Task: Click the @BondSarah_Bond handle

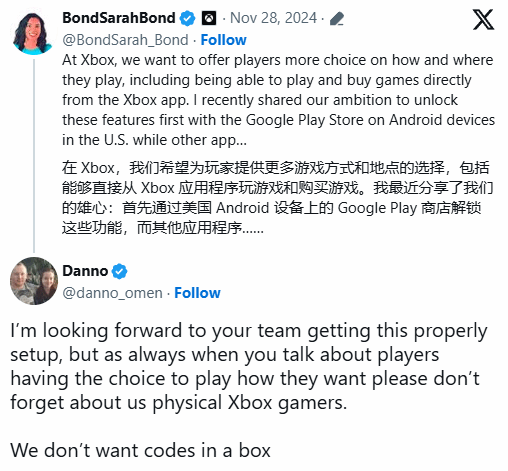Action: (x=125, y=40)
